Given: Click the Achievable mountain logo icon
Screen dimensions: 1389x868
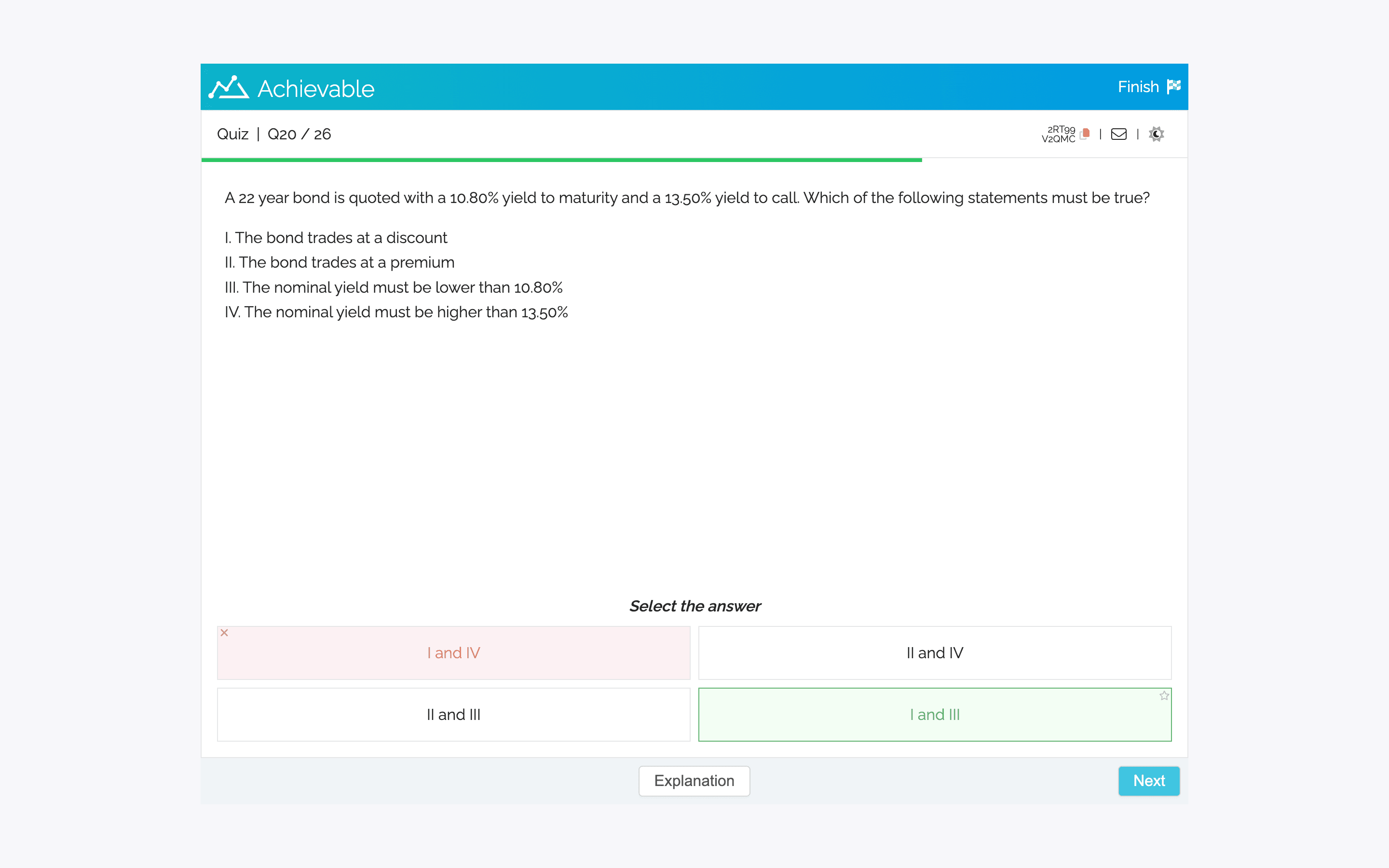Looking at the screenshot, I should click(229, 88).
